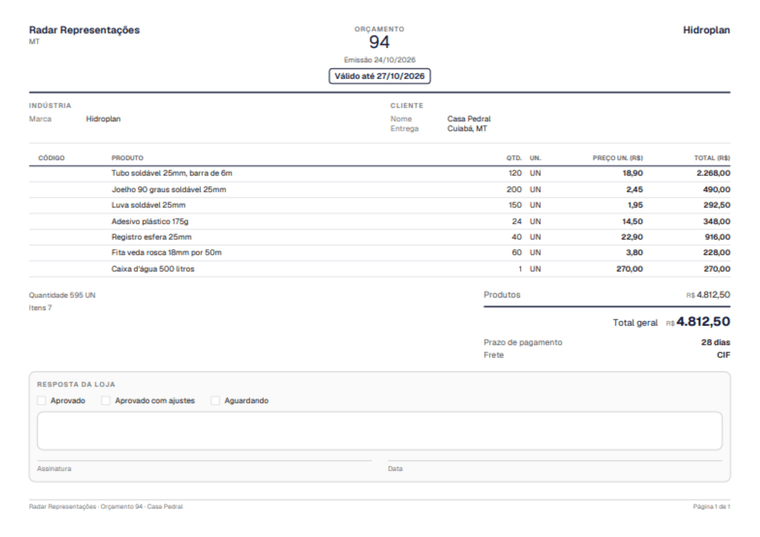This screenshot has height=537, width=760.
Task: Click unit price 1,95
Action: (x=635, y=205)
